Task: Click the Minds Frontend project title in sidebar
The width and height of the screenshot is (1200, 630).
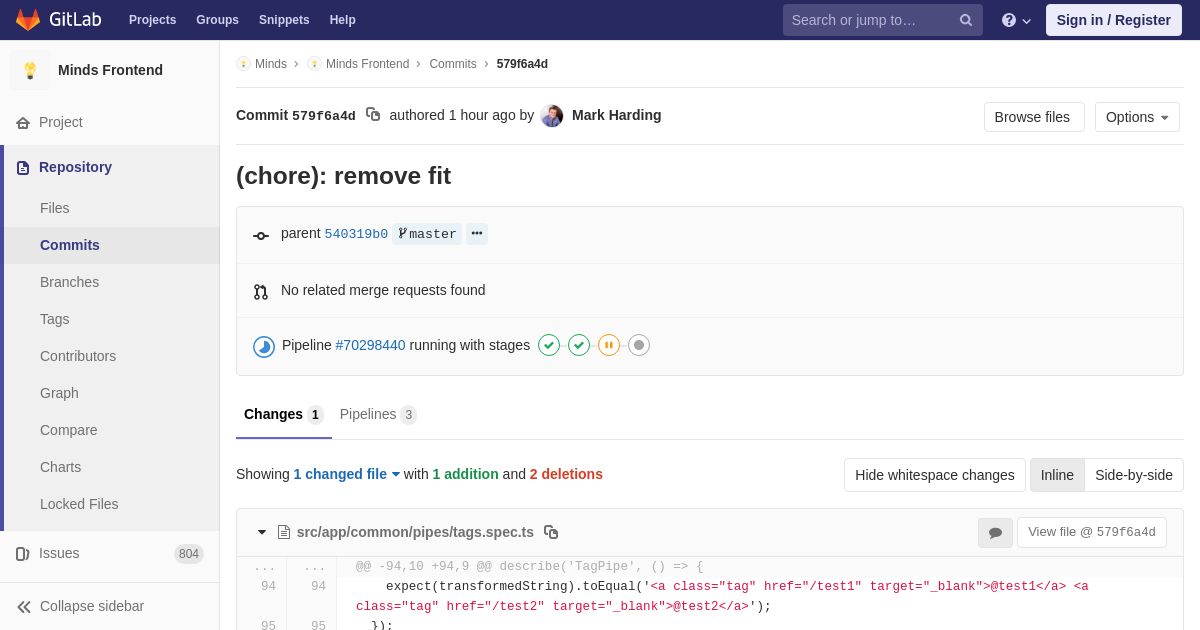Action: click(x=110, y=70)
